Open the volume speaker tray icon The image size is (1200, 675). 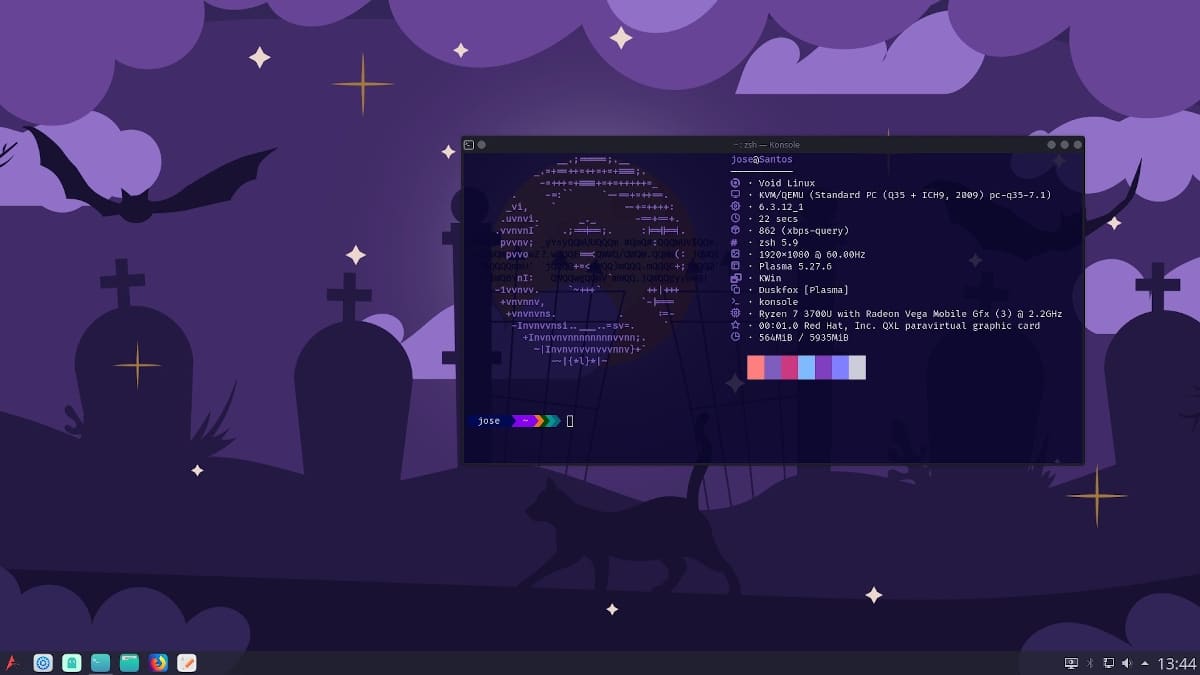click(1127, 663)
